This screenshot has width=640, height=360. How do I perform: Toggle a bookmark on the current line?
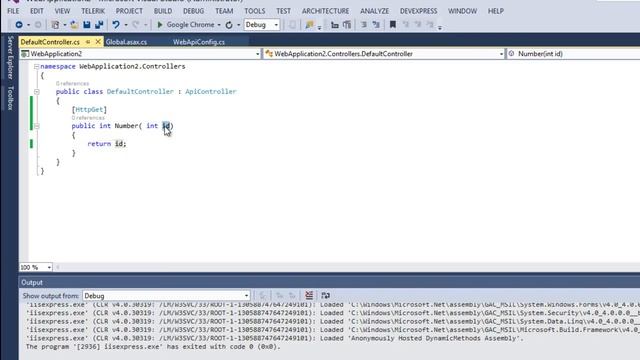click(x=393, y=25)
